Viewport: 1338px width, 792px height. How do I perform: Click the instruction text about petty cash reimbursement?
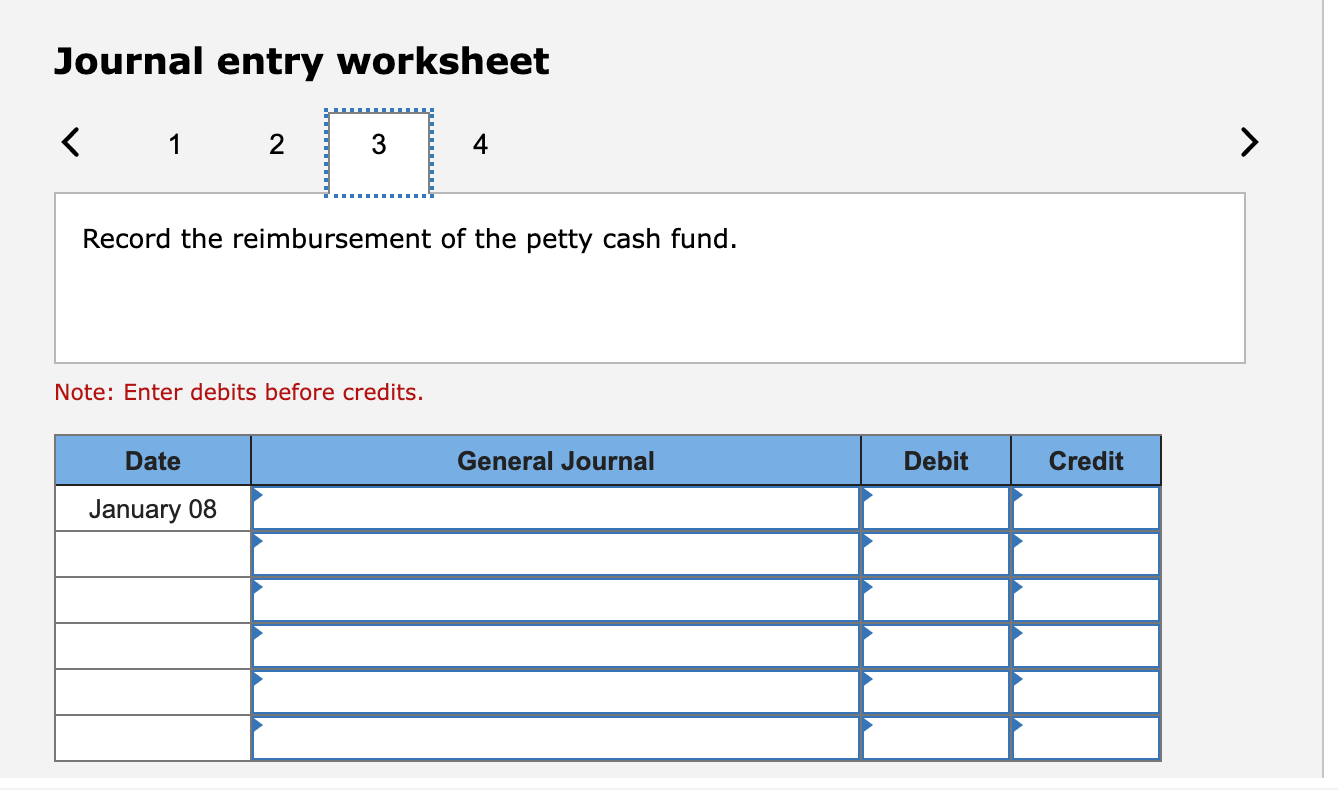coord(410,239)
